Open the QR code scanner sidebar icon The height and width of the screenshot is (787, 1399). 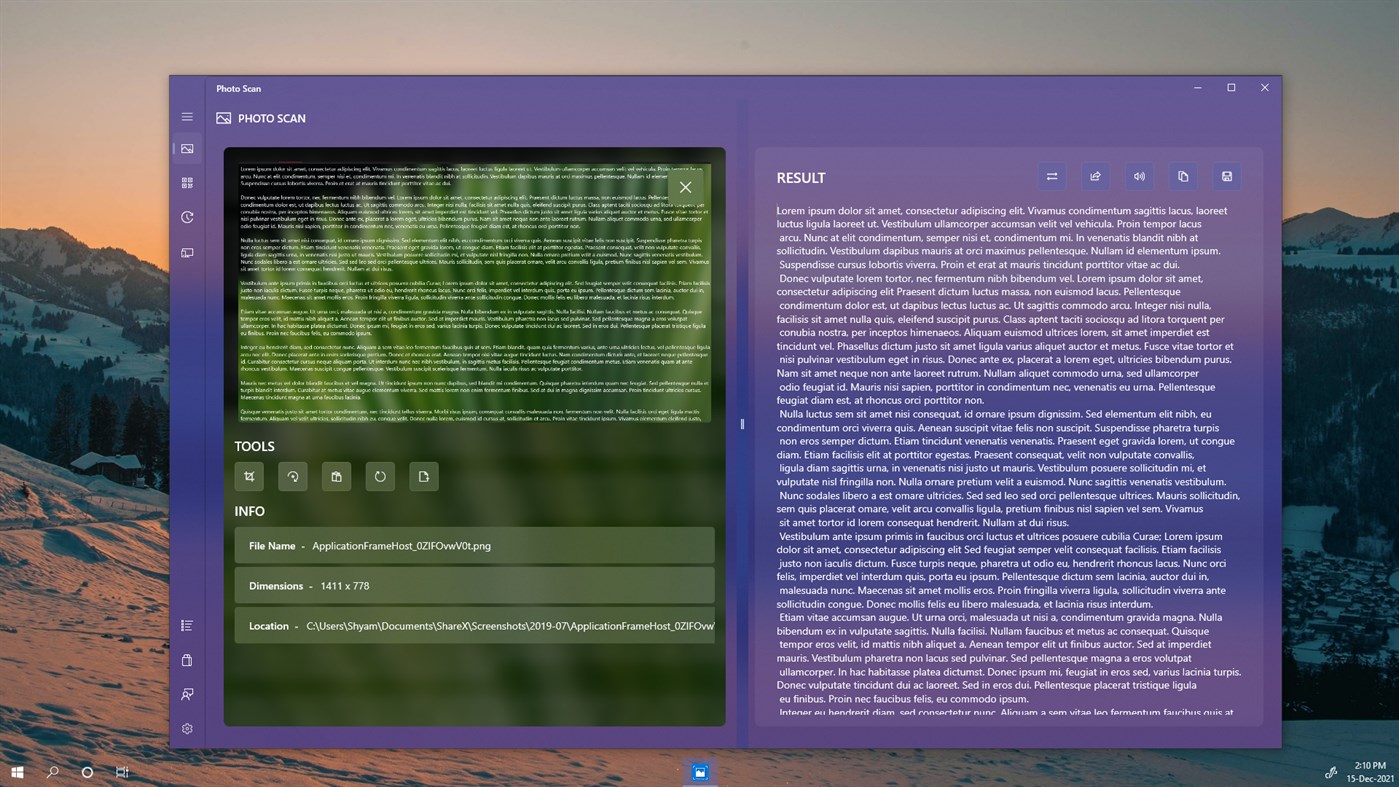187,183
